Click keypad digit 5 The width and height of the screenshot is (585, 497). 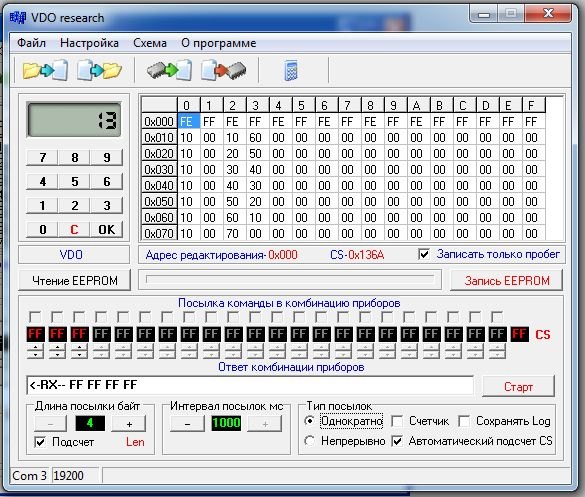click(x=75, y=181)
